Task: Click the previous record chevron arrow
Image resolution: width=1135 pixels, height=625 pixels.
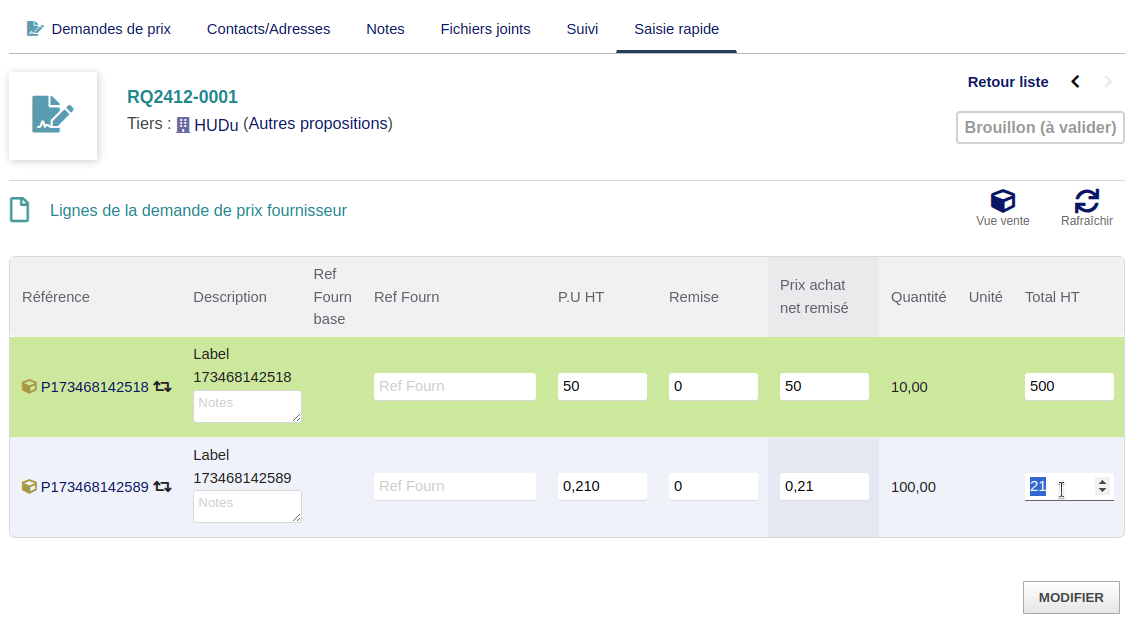Action: [x=1075, y=82]
